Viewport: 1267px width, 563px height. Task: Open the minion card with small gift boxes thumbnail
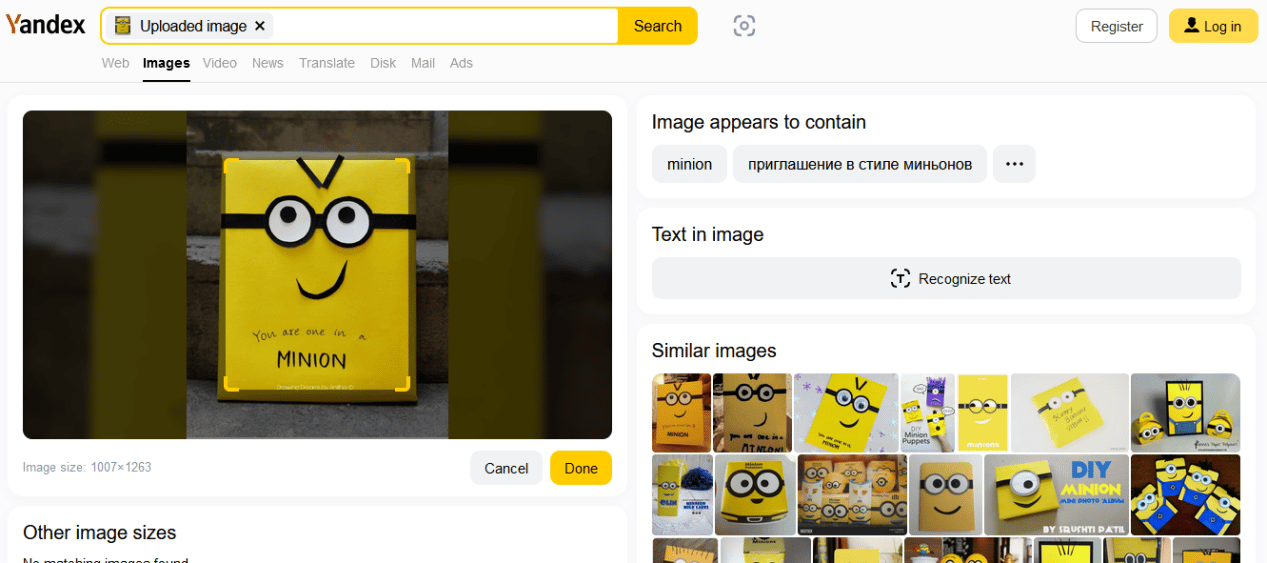coord(1186,412)
